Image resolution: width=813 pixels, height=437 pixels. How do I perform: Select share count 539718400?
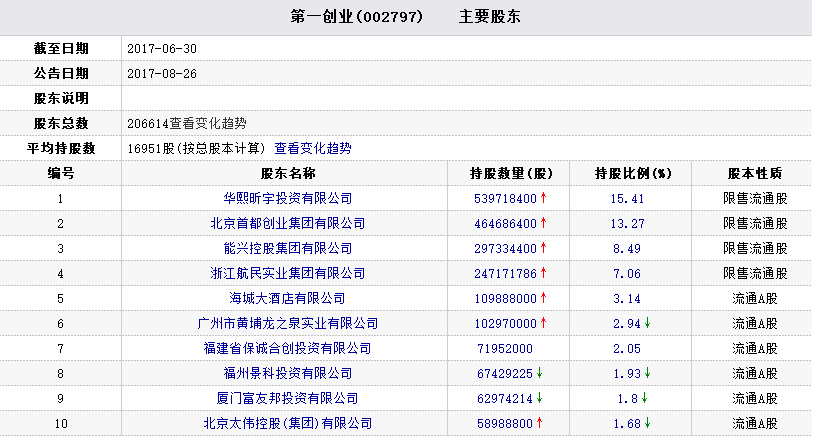point(506,199)
